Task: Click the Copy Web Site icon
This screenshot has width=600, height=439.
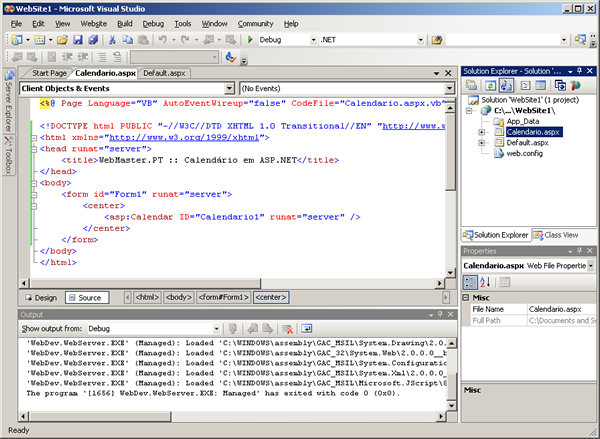Action: 560,85
